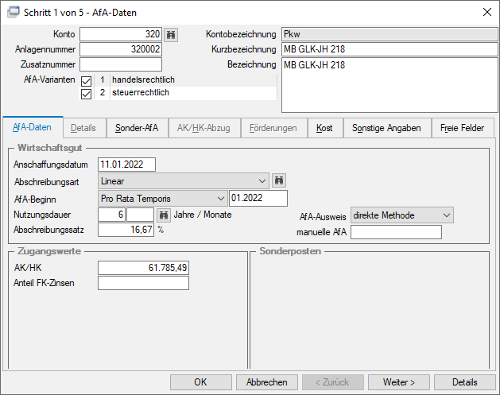Viewport: 500px width, 395px height.
Task: Click the AK/HK field 61.785,49
Action: tap(143, 268)
